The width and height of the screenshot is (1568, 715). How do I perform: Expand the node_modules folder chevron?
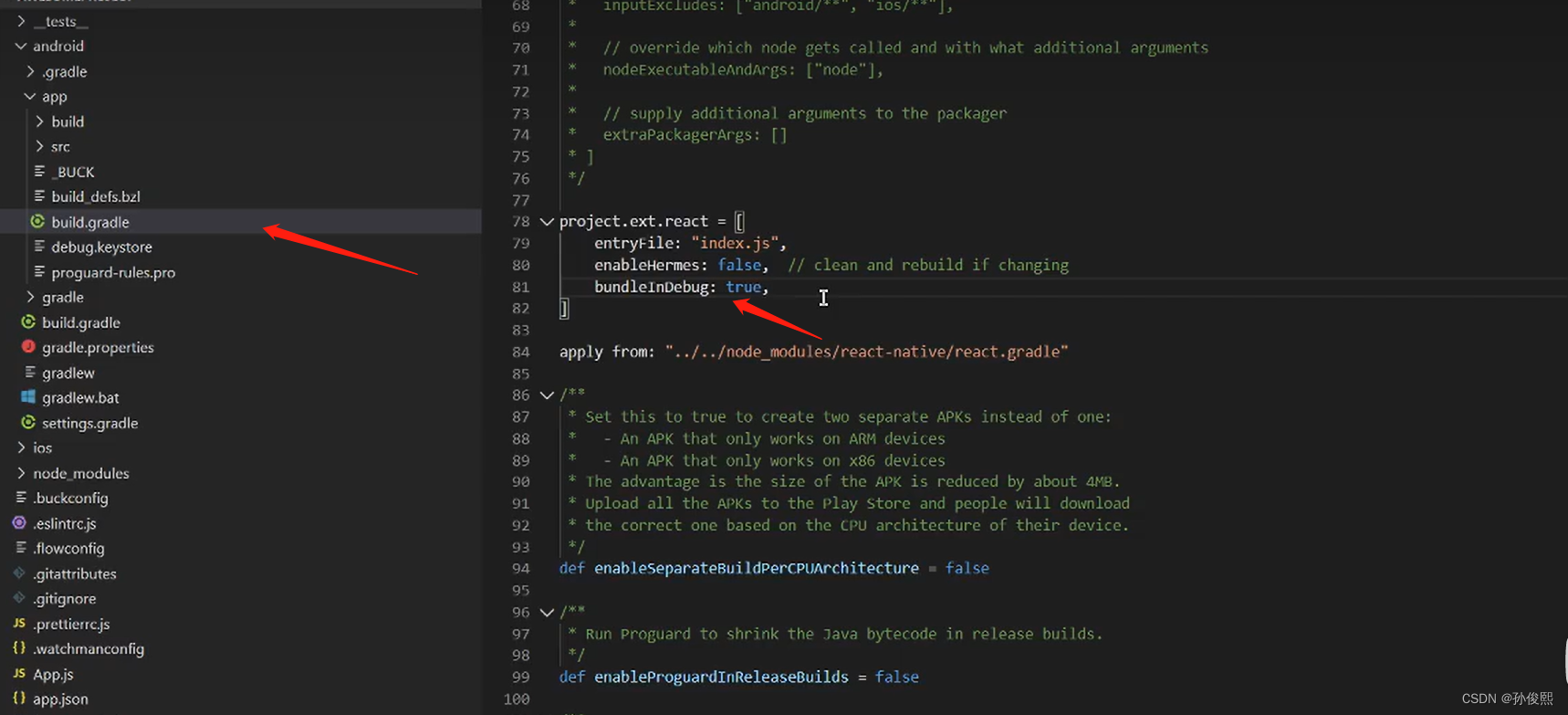point(21,473)
